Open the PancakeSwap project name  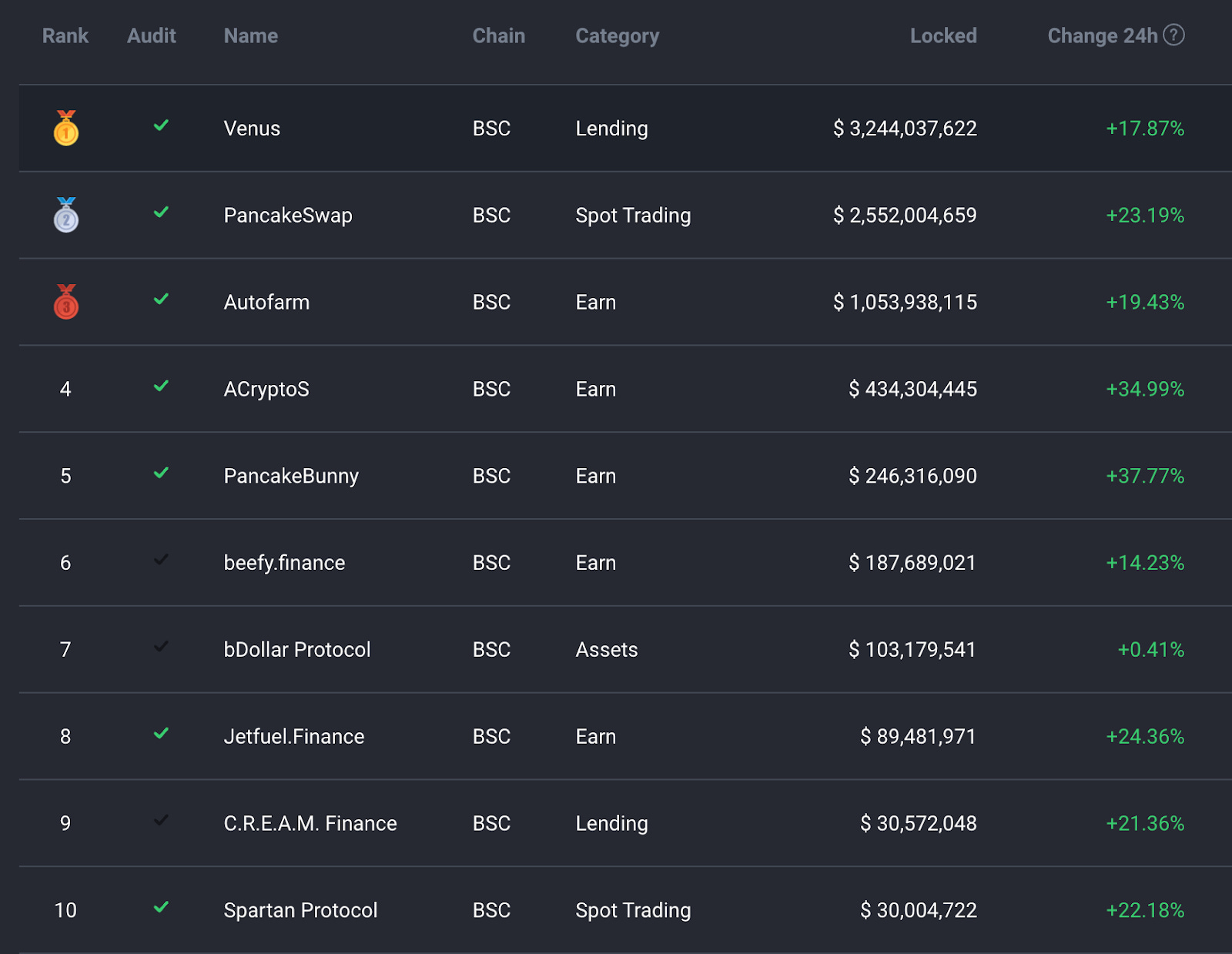(288, 216)
